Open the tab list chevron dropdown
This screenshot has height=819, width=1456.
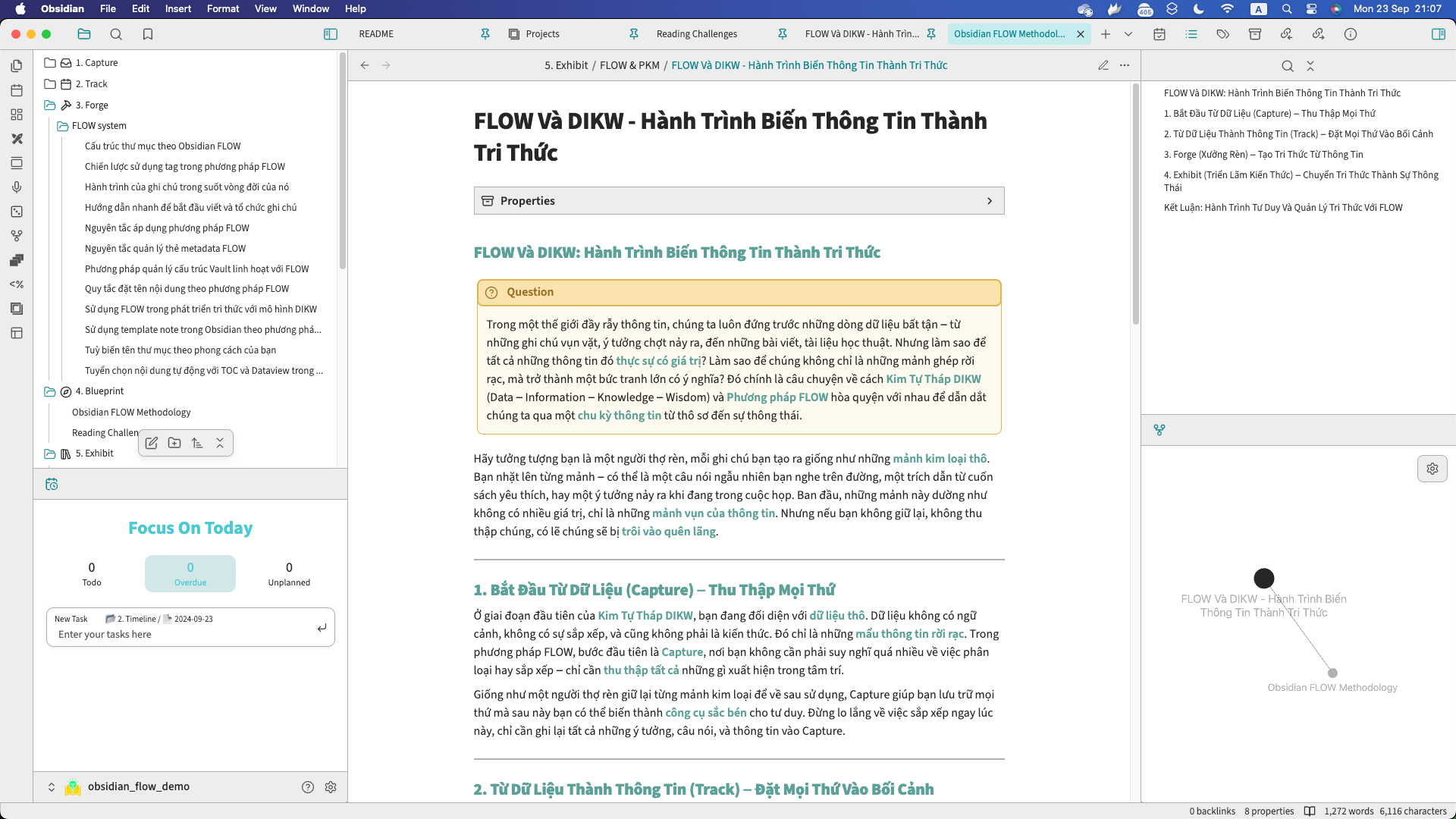click(x=1129, y=34)
